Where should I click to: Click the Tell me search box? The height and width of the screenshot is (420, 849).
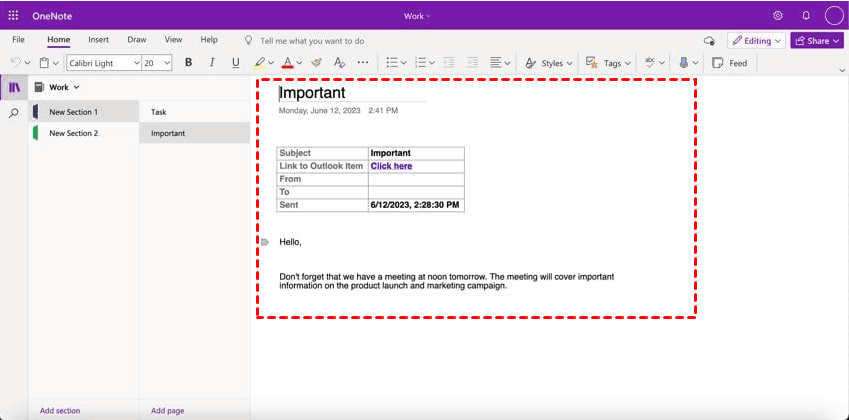click(311, 41)
